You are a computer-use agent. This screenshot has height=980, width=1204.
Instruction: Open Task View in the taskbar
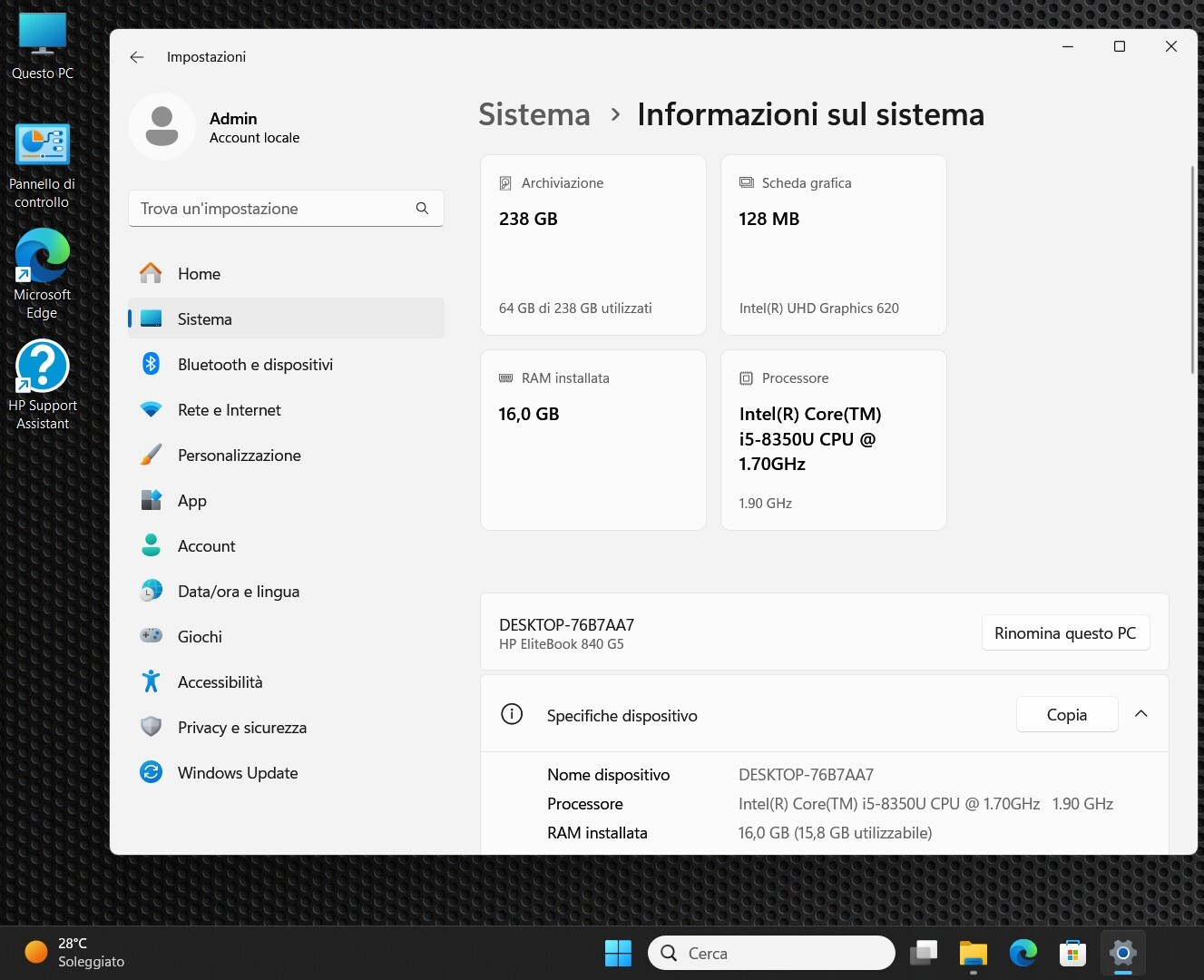[x=924, y=953]
